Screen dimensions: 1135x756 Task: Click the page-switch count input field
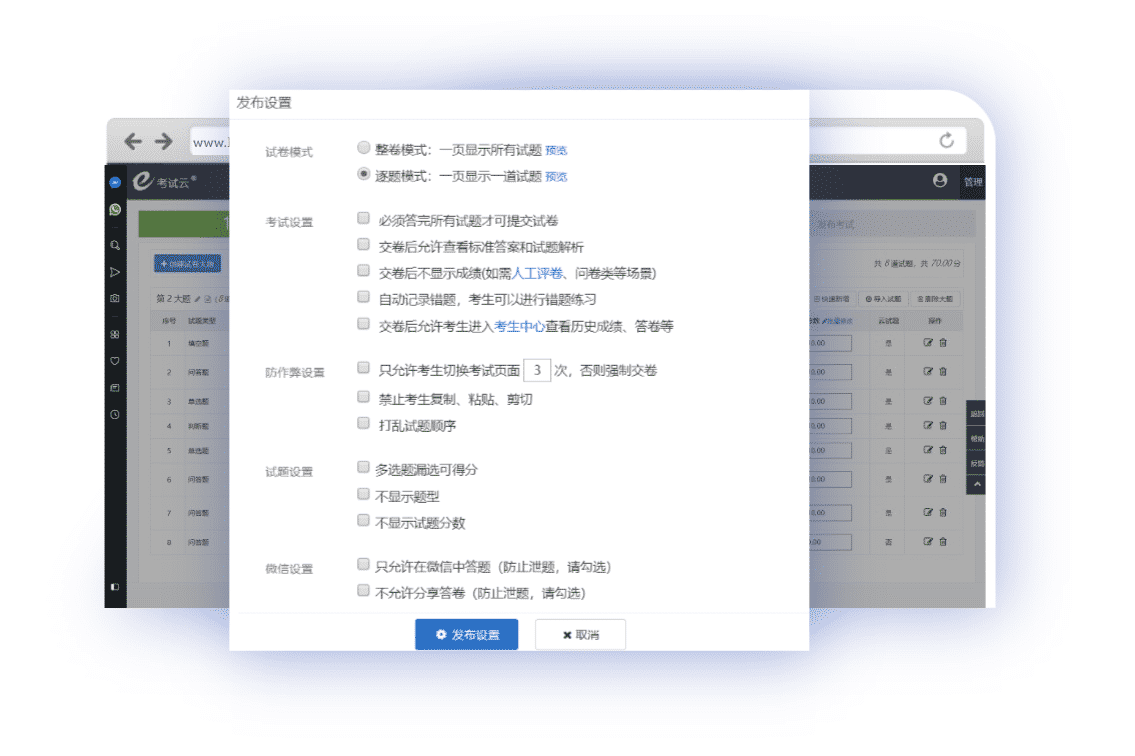537,370
